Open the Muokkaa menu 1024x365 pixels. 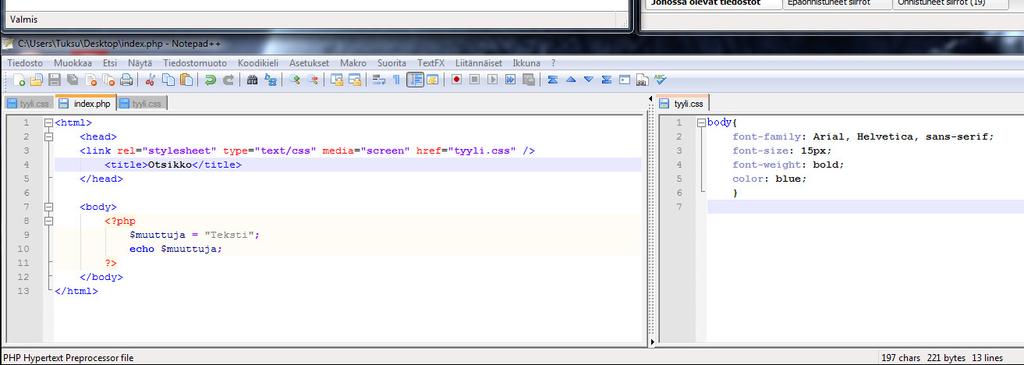coord(72,63)
